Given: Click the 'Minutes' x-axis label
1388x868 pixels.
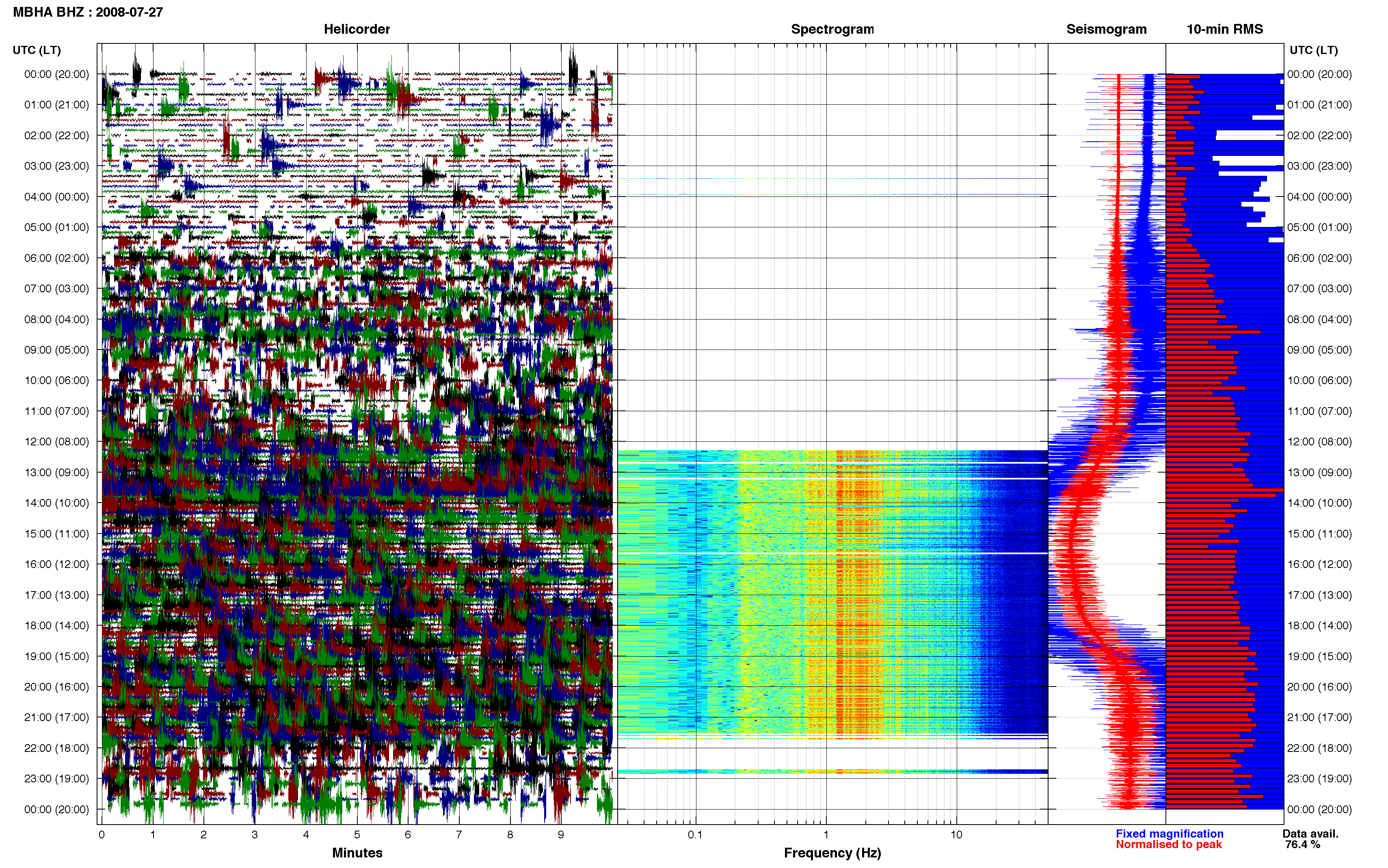Looking at the screenshot, I should click(x=357, y=853).
